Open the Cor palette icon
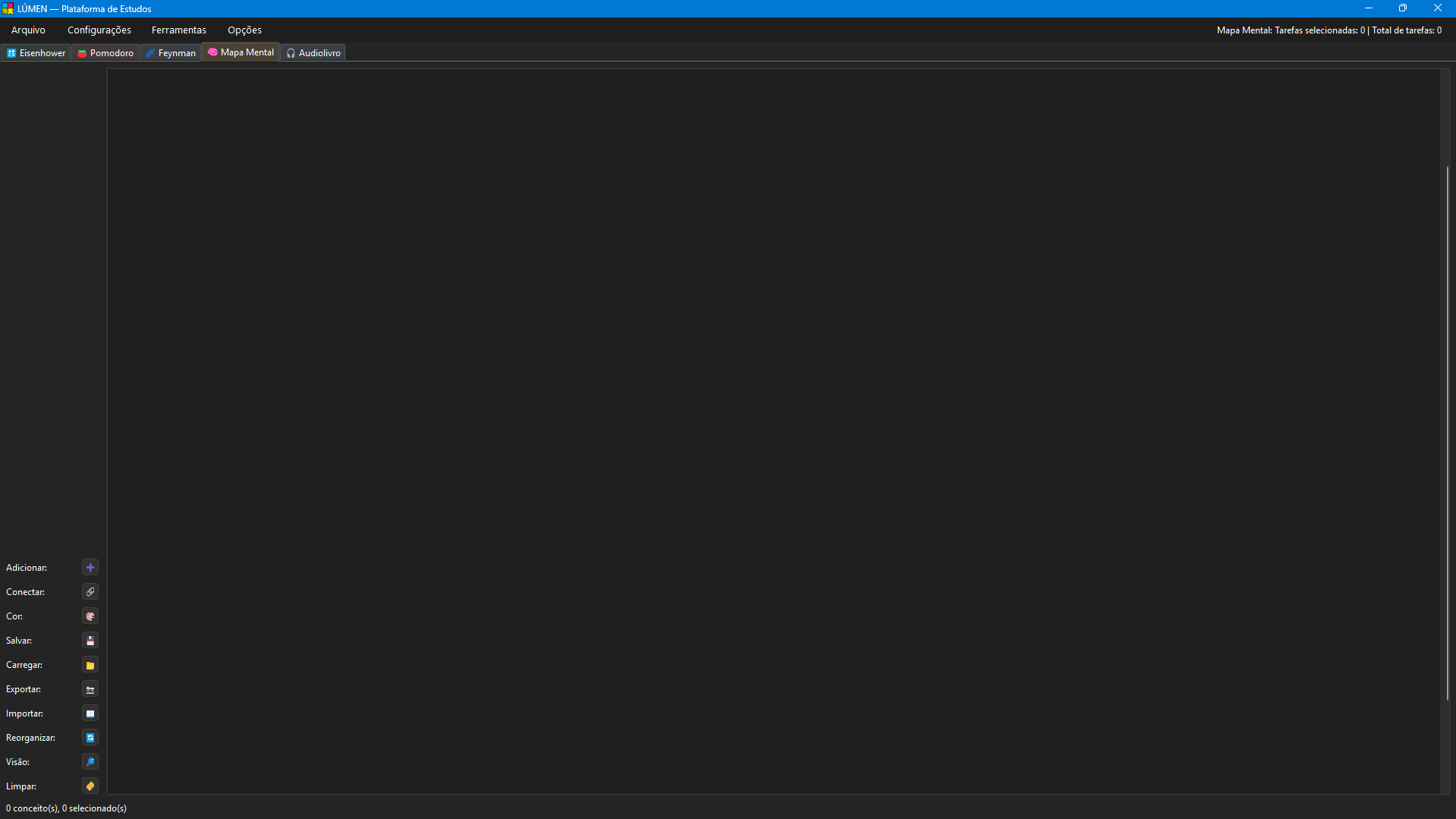This screenshot has height=819, width=1456. pos(90,616)
